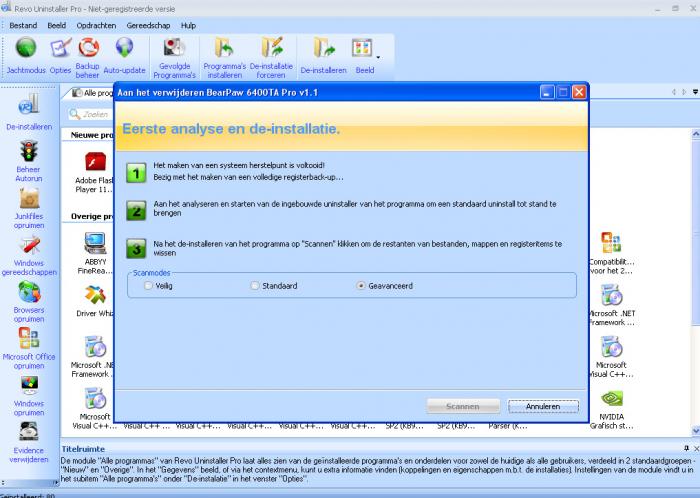700x498 pixels.
Task: Click De-installatie forceren icon
Action: click(x=271, y=47)
